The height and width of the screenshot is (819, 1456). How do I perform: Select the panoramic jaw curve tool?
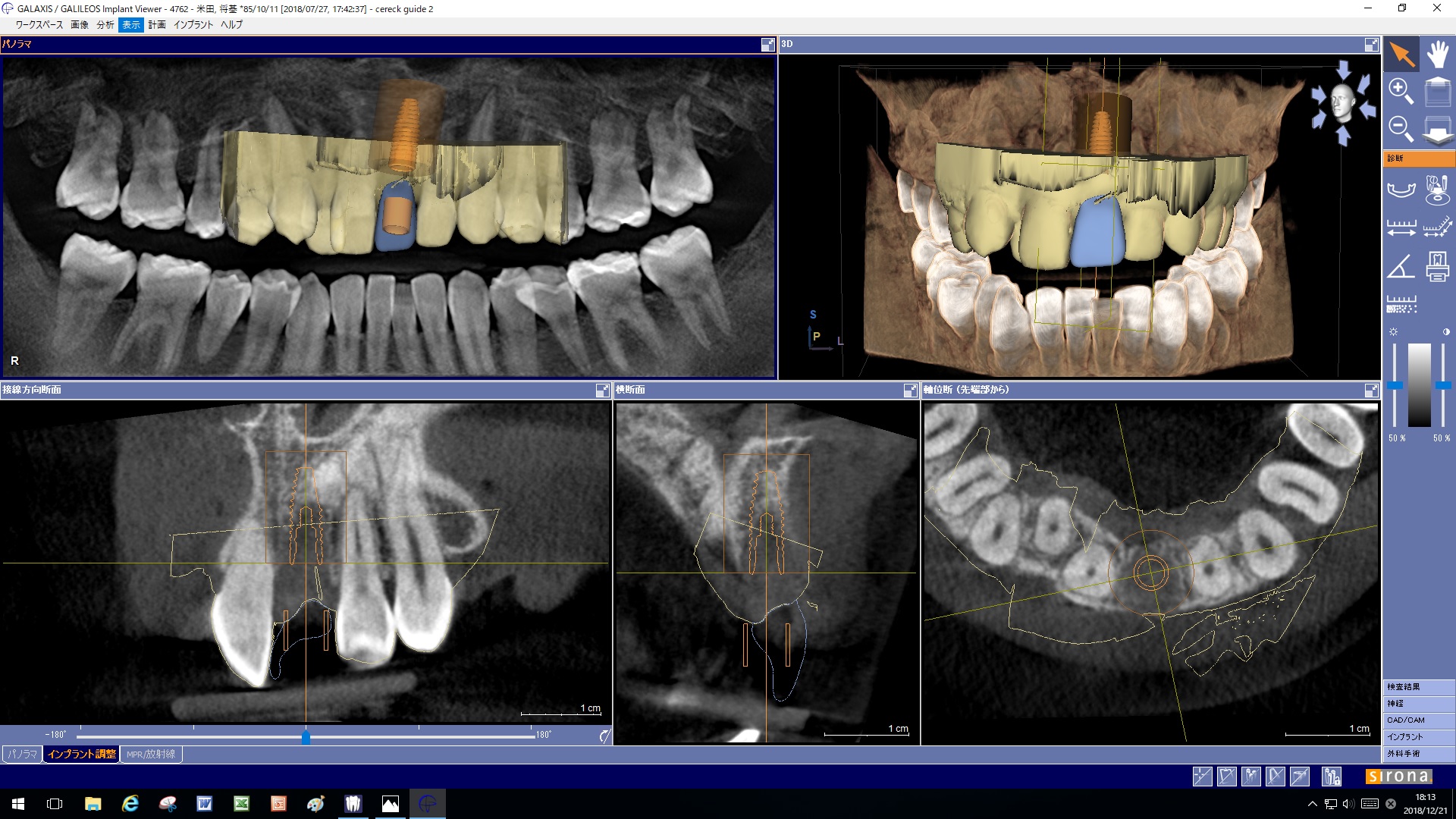(x=1401, y=189)
